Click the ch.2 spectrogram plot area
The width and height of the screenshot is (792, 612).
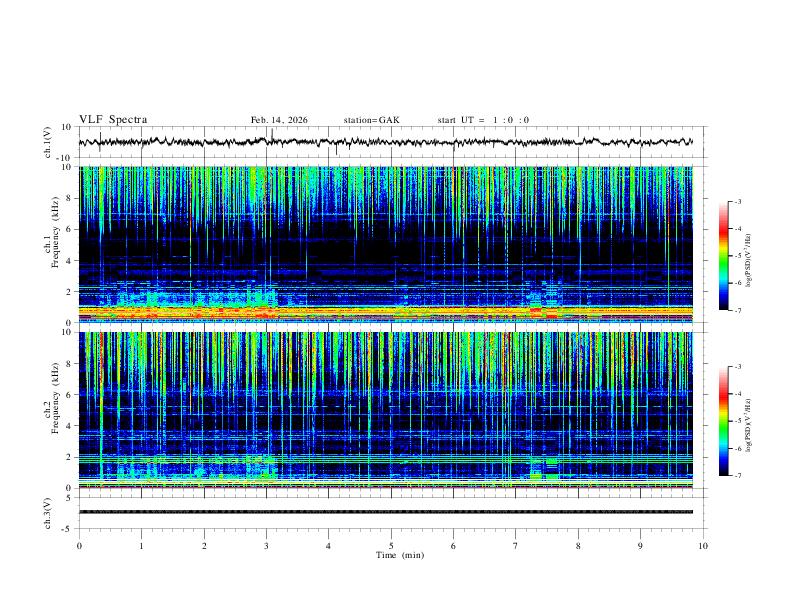(386, 410)
